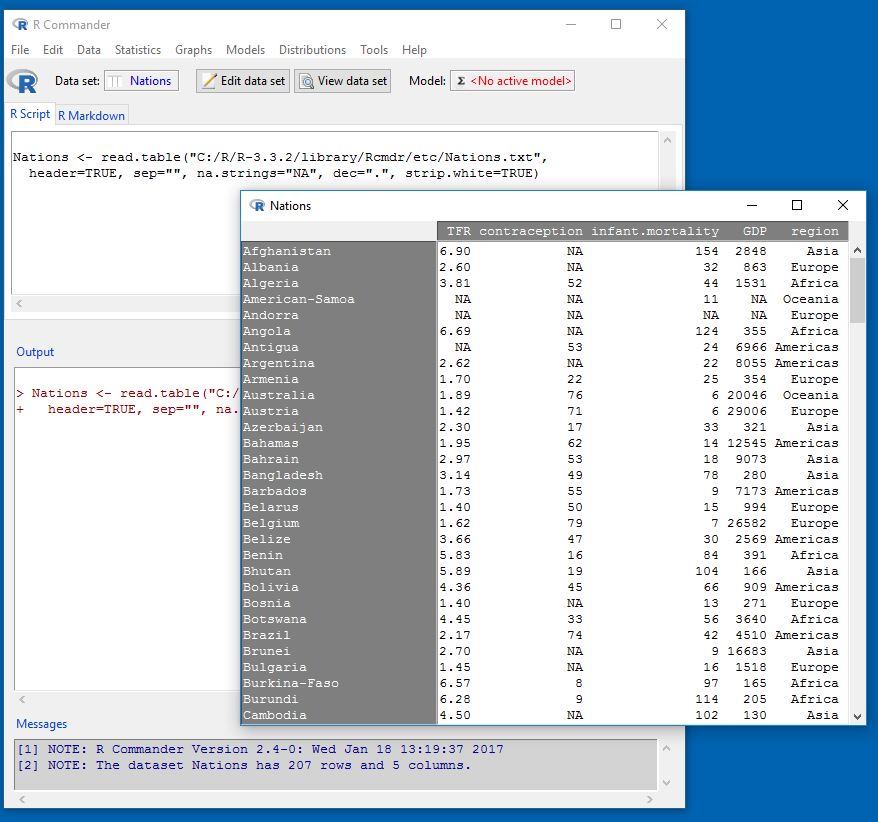The height and width of the screenshot is (822, 878).
Task: Open the Distributions menu
Action: (312, 50)
